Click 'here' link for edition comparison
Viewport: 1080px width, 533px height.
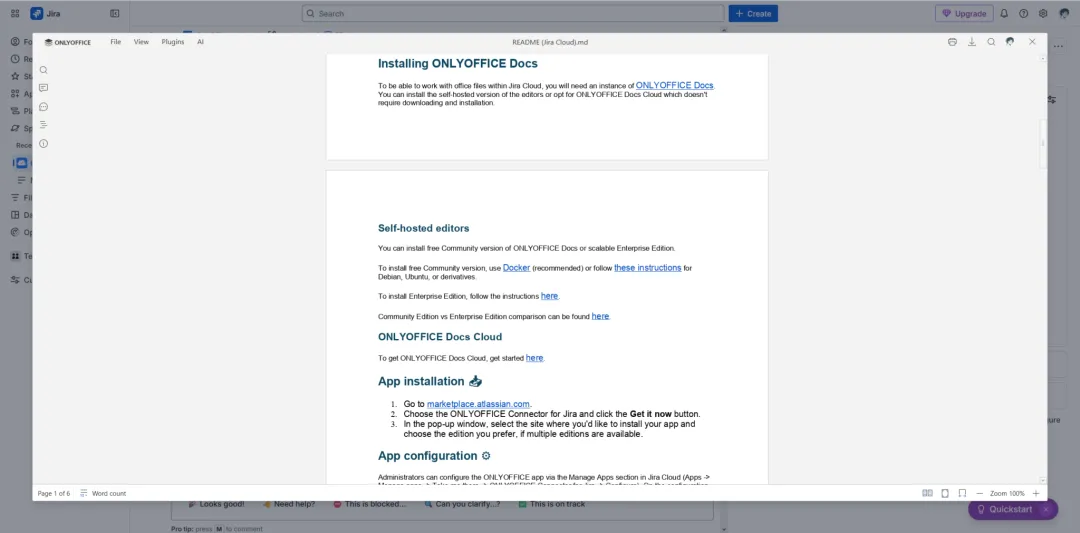(x=601, y=316)
